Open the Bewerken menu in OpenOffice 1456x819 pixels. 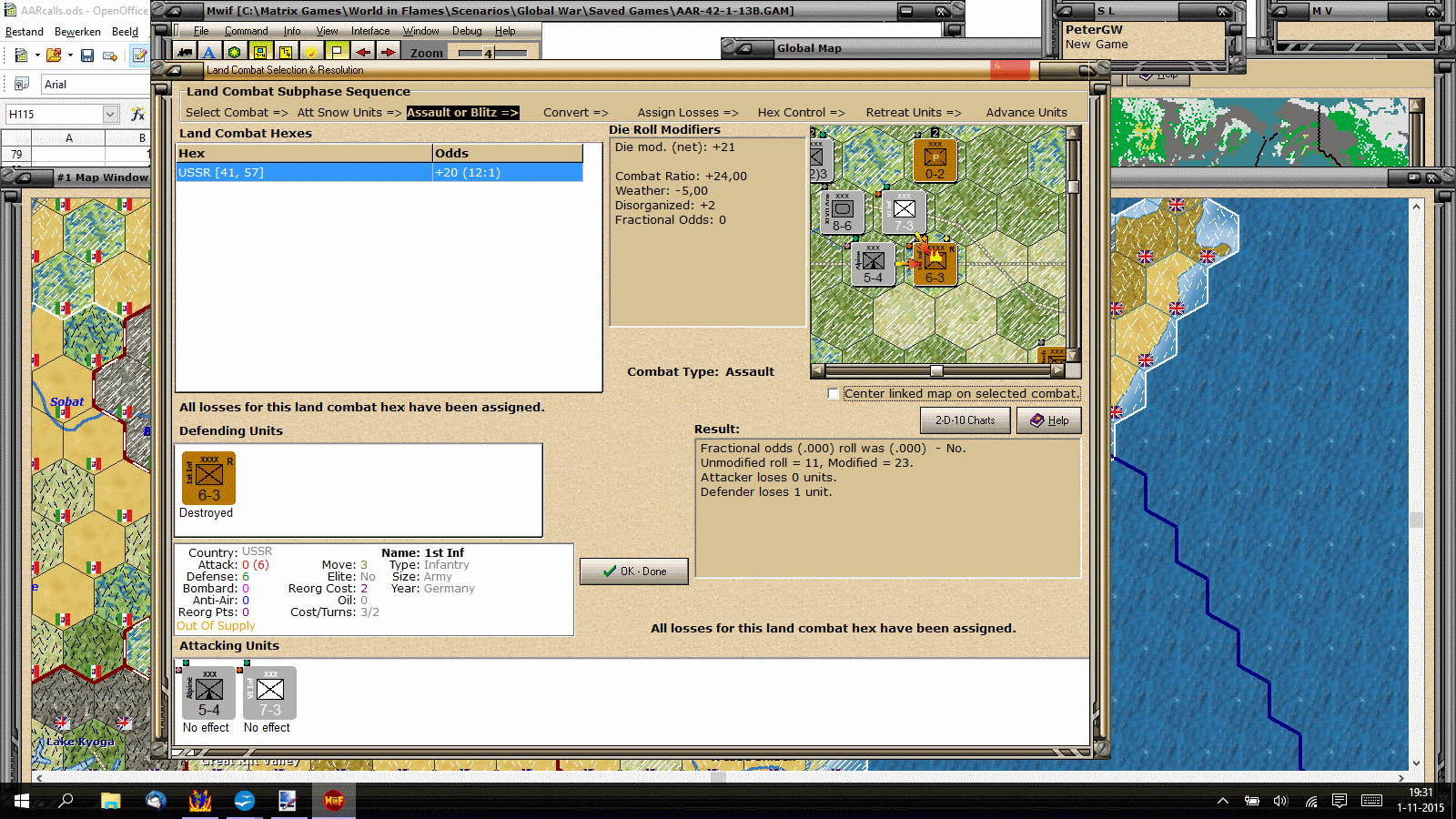77,32
